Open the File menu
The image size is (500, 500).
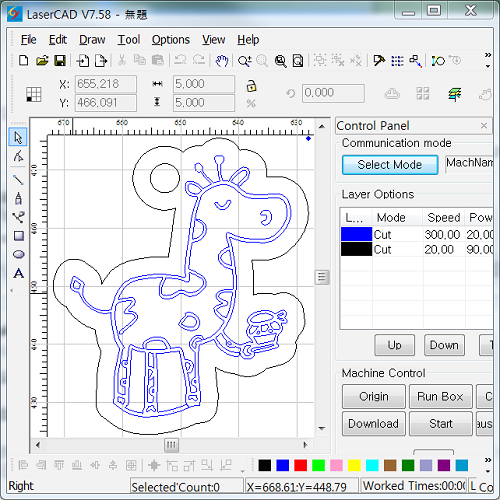pyautogui.click(x=28, y=40)
